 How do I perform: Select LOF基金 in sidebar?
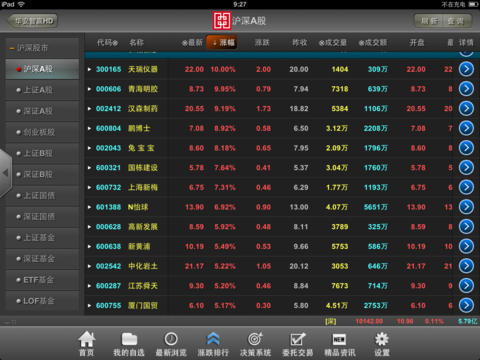coord(42,301)
